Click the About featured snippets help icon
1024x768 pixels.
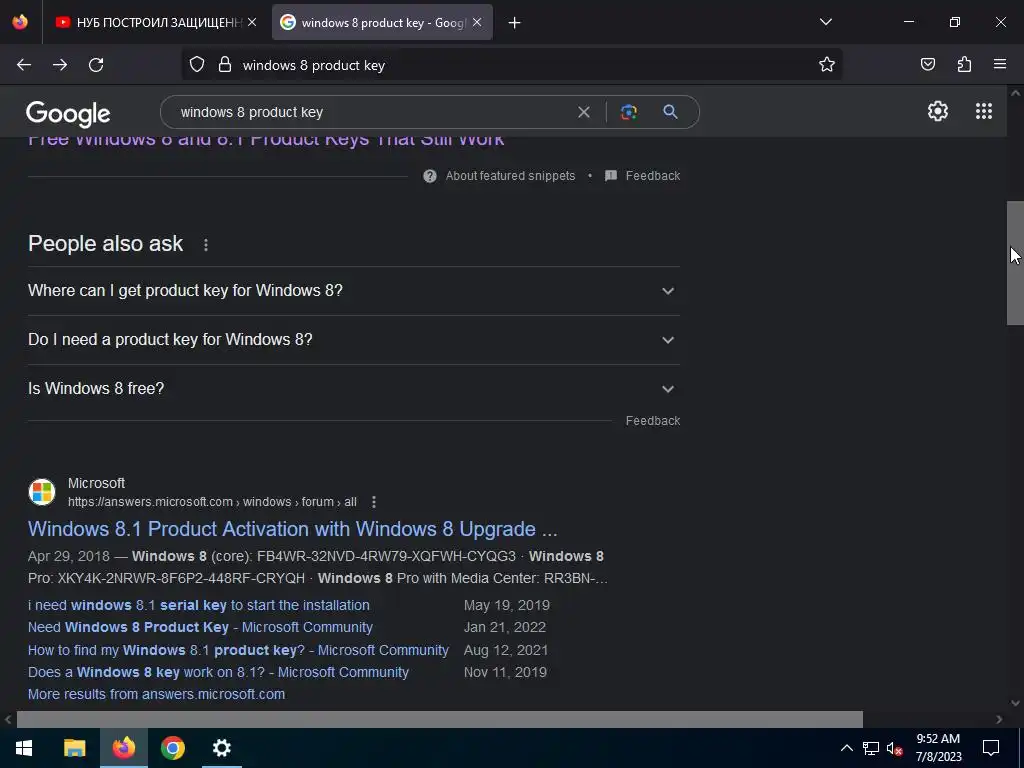pos(430,176)
